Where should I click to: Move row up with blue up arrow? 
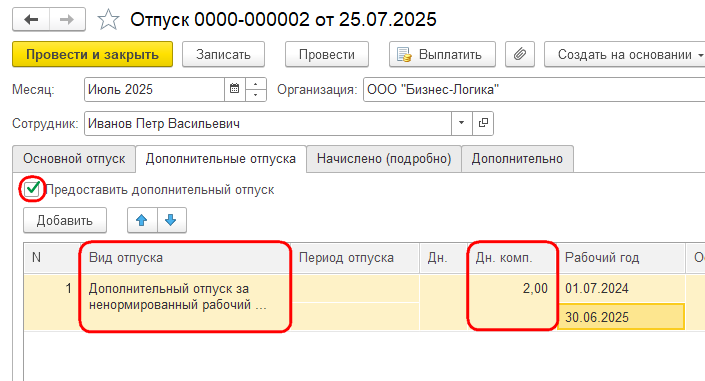click(142, 220)
